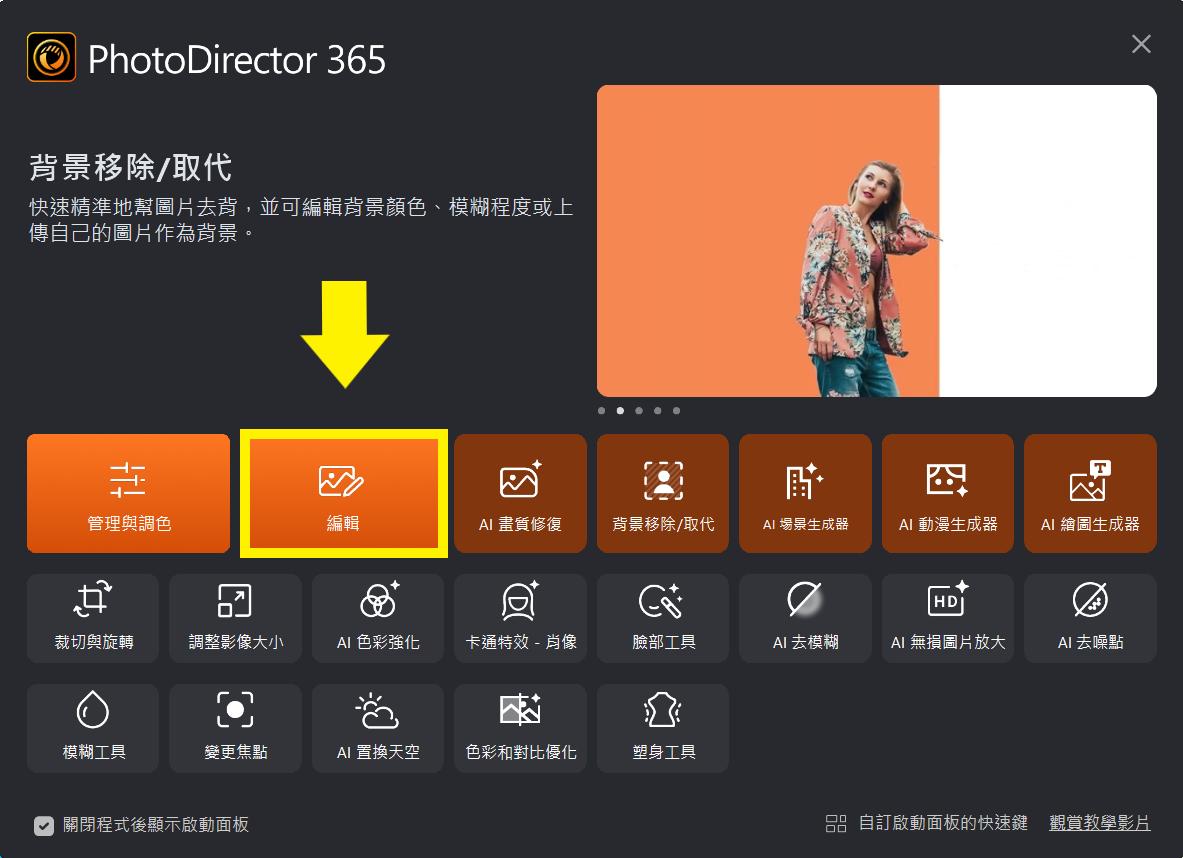
Task: Open 調整影像大小 tool
Action: pos(235,619)
